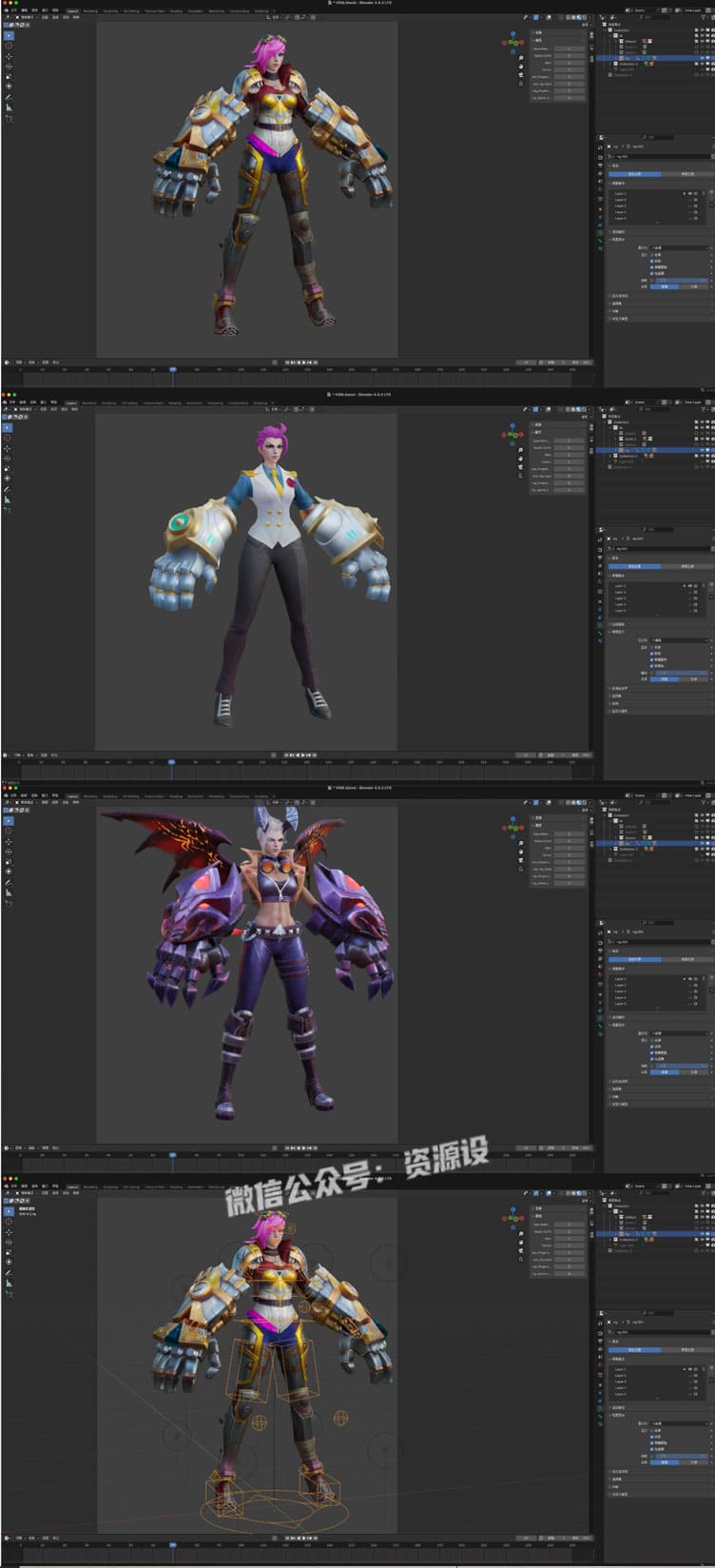The width and height of the screenshot is (715, 1568).
Task: Expand last collapsed panel in top window properties
Action: (x=609, y=319)
